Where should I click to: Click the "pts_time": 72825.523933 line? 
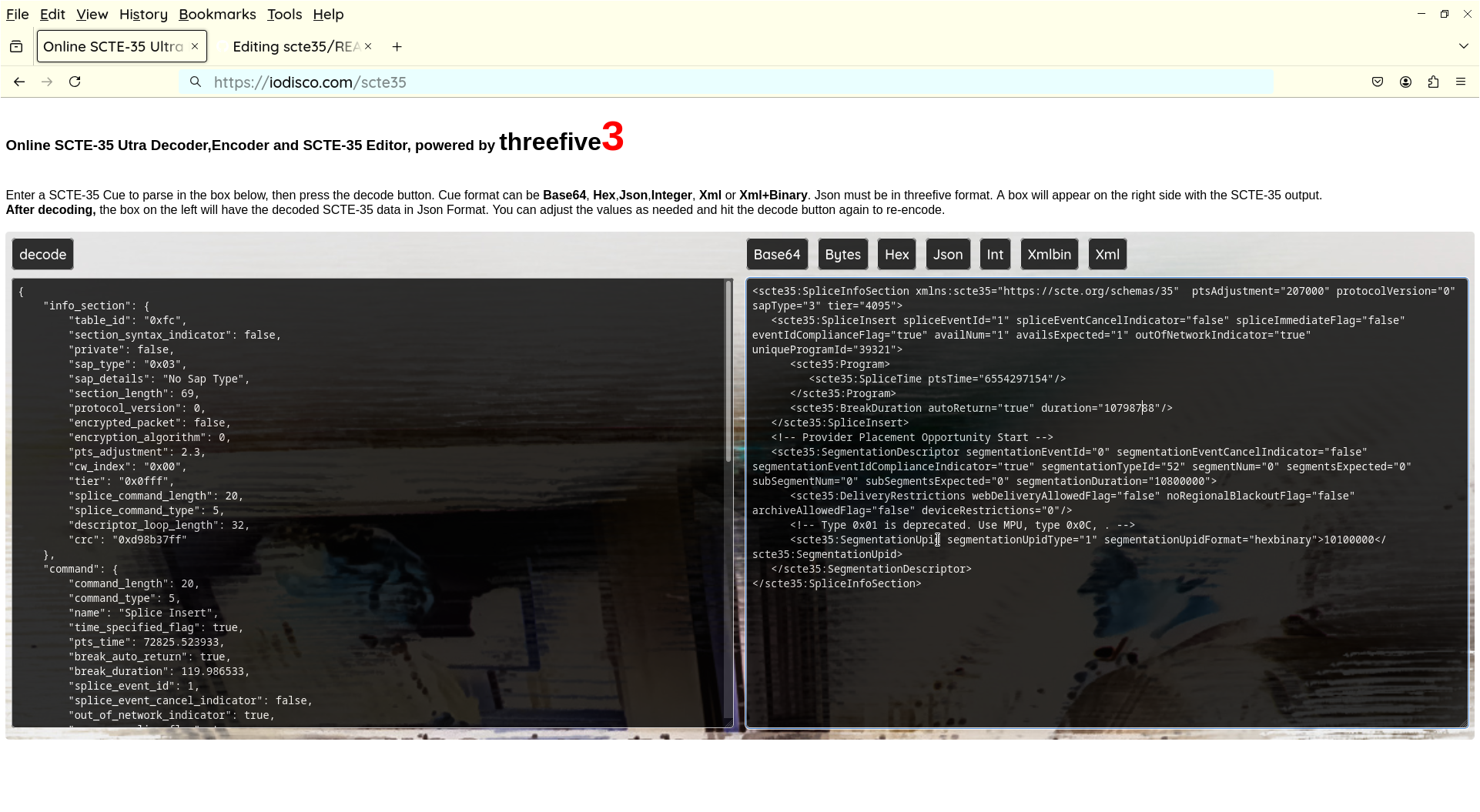pos(146,643)
